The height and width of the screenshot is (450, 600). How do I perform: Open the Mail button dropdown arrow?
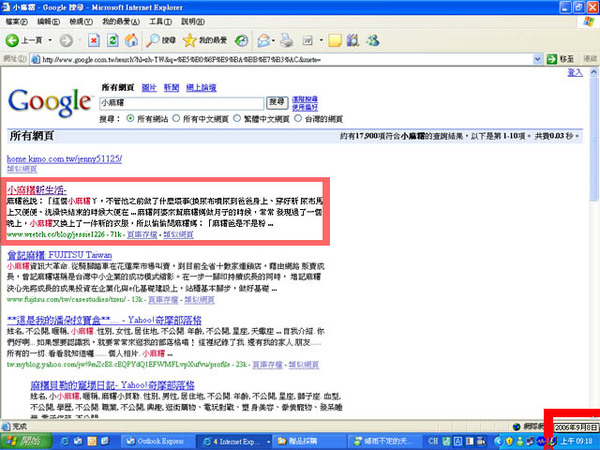click(x=274, y=40)
